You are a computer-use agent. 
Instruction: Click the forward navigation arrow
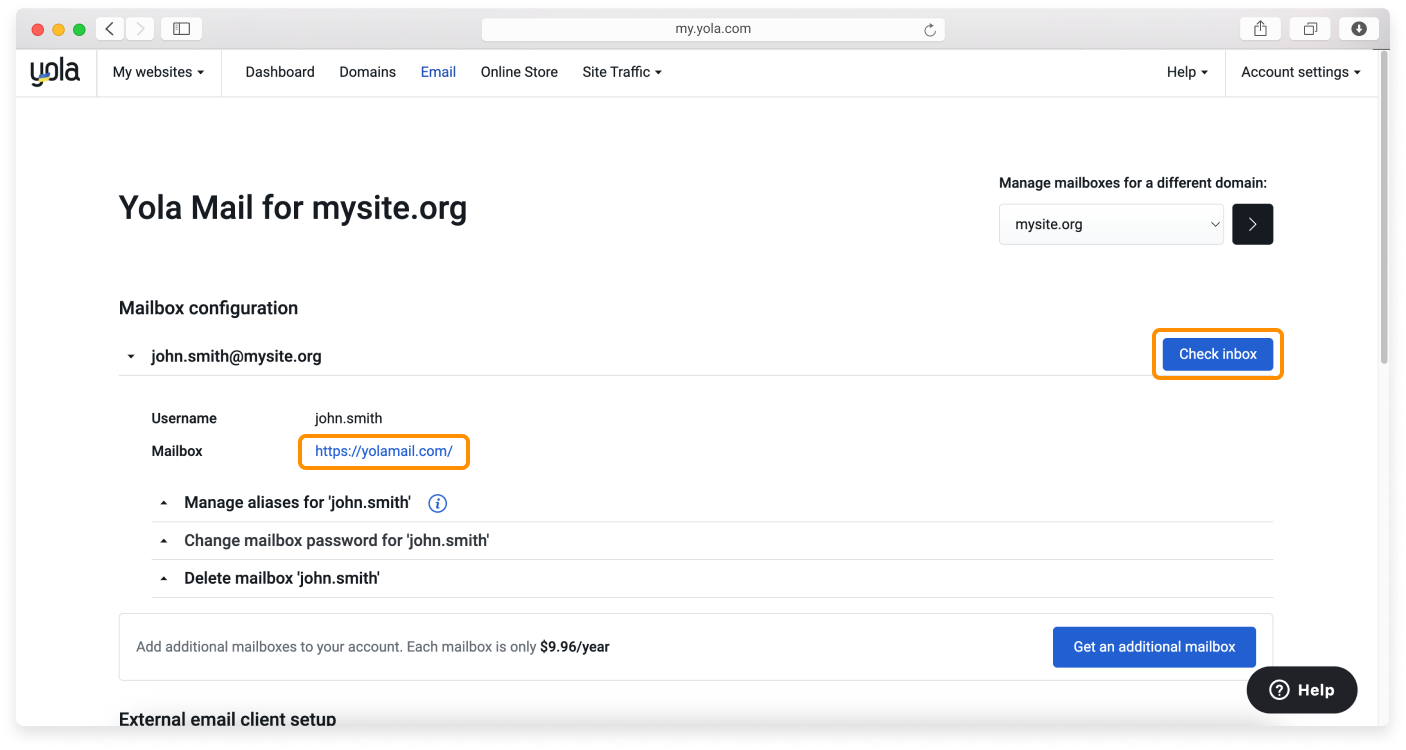coord(139,28)
